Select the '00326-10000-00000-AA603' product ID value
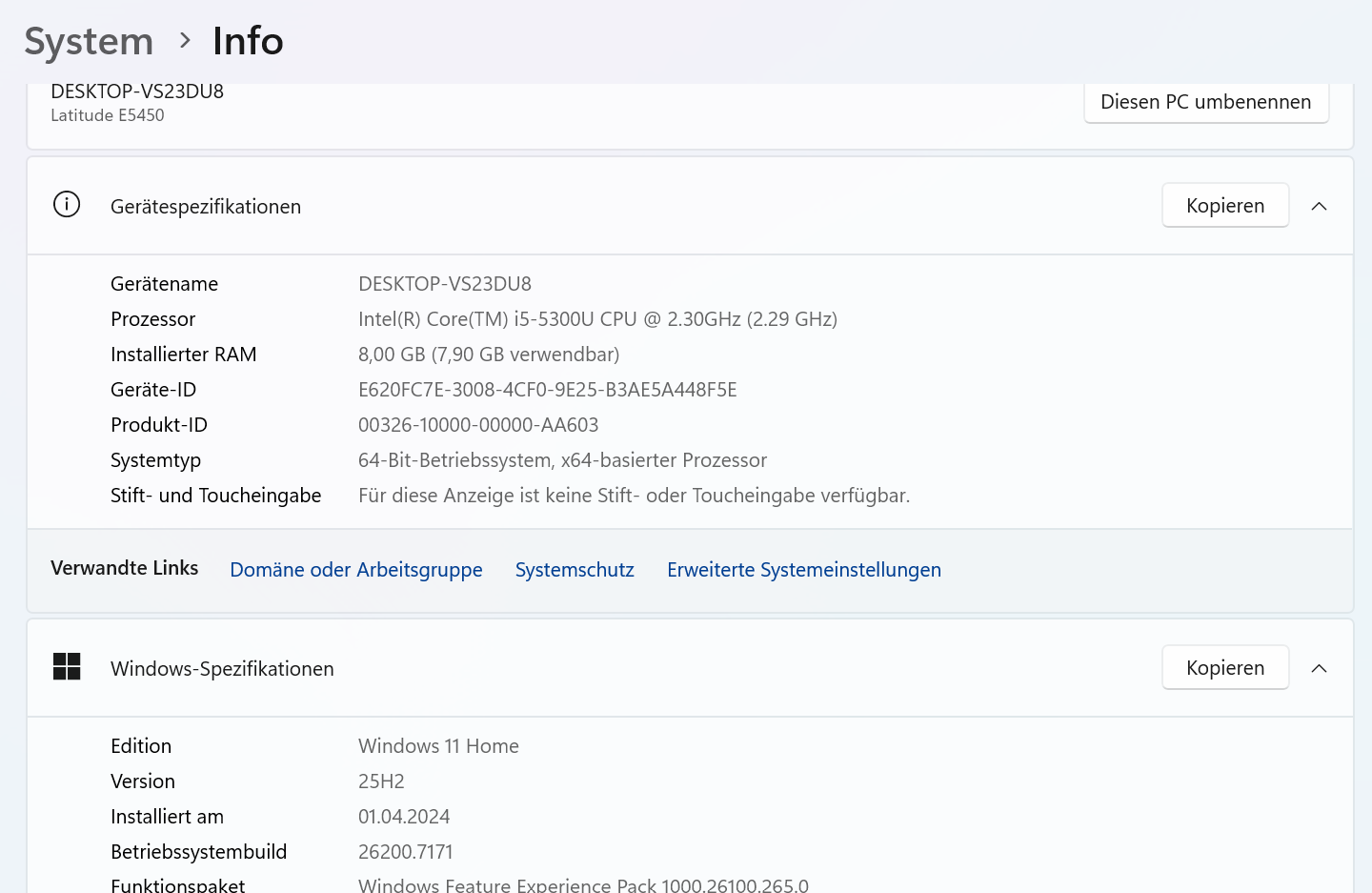Image resolution: width=1372 pixels, height=893 pixels. point(478,425)
